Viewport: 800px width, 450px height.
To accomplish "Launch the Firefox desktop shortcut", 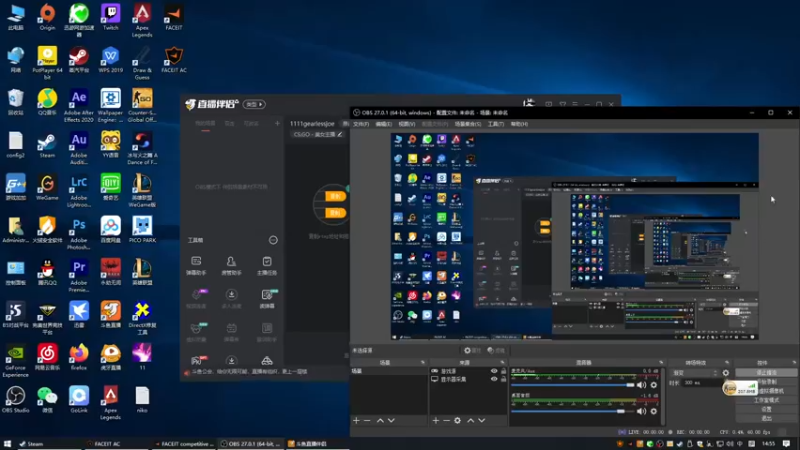I will pyautogui.click(x=79, y=357).
